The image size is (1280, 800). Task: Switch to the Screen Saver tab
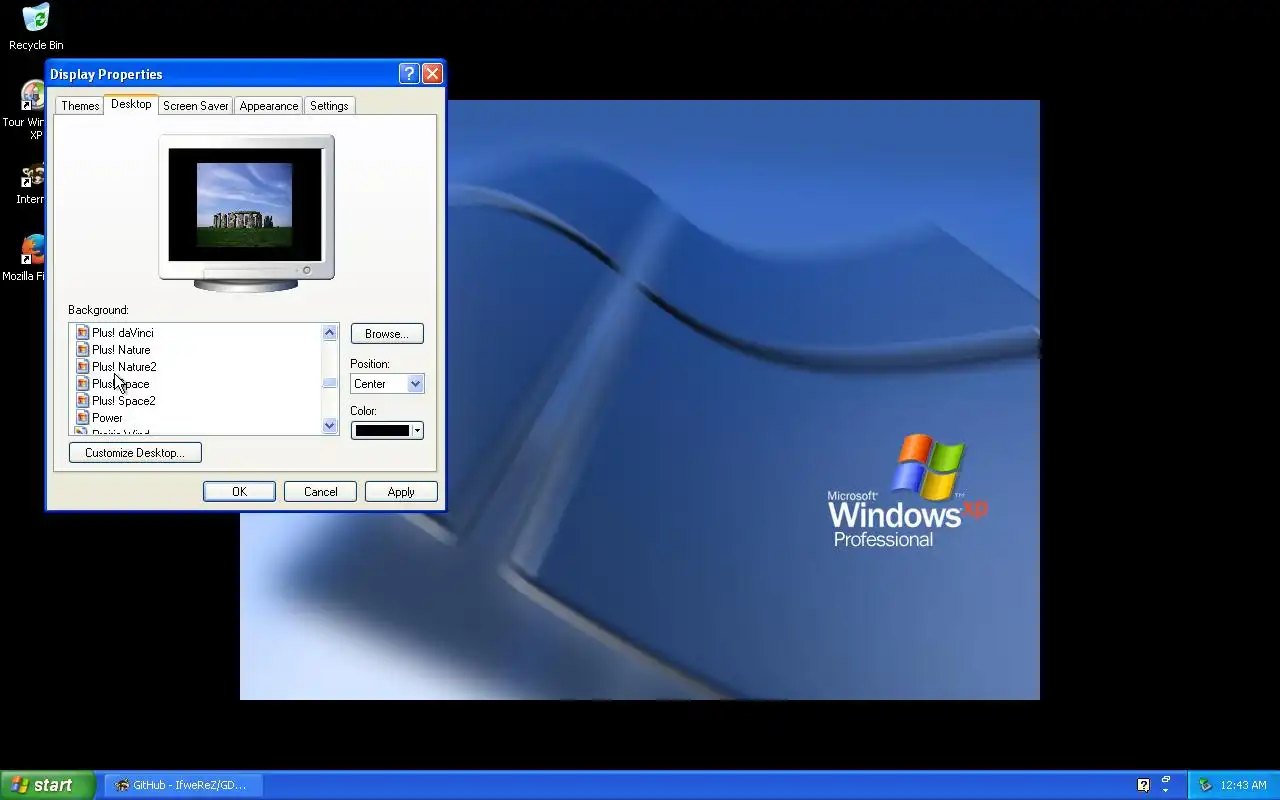pyautogui.click(x=195, y=106)
